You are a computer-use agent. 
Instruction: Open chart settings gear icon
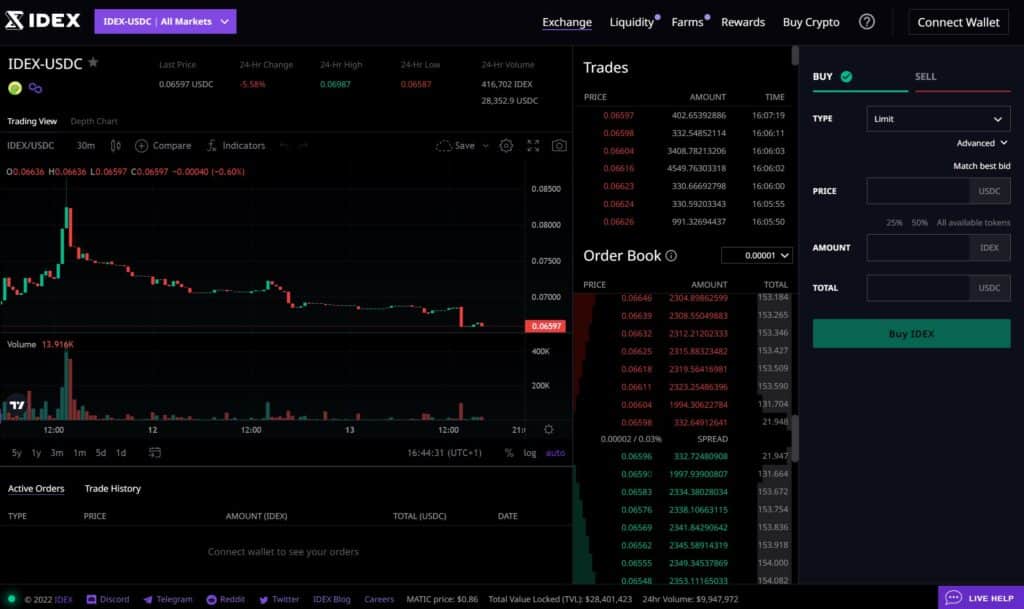506,145
